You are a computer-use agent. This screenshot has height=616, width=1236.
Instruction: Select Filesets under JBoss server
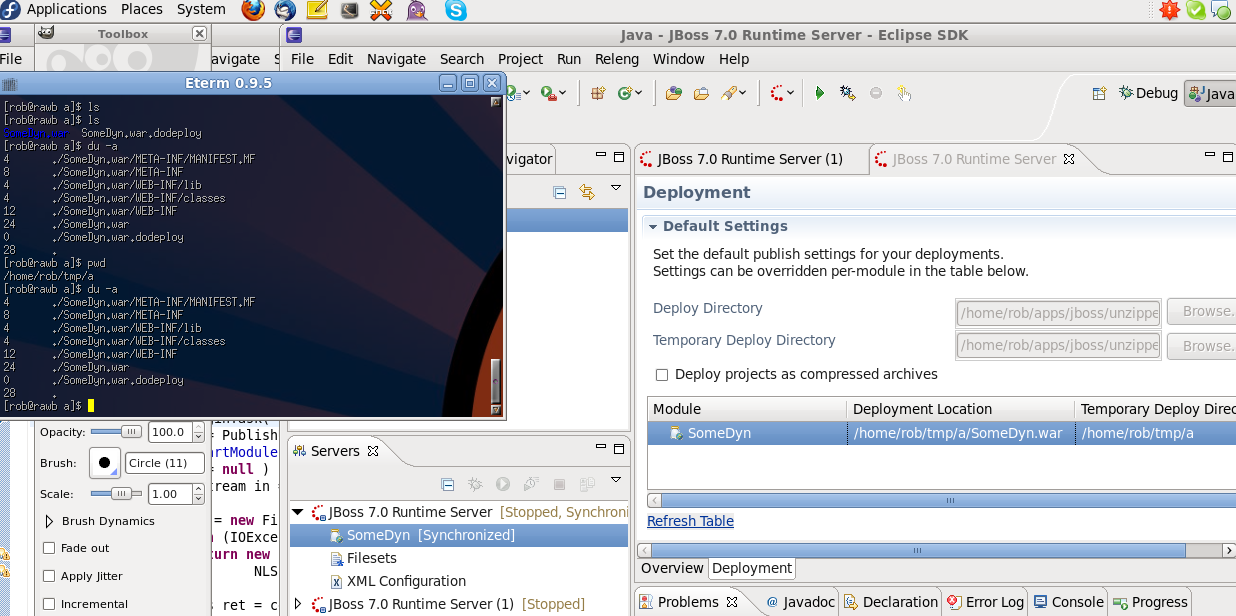click(x=371, y=558)
